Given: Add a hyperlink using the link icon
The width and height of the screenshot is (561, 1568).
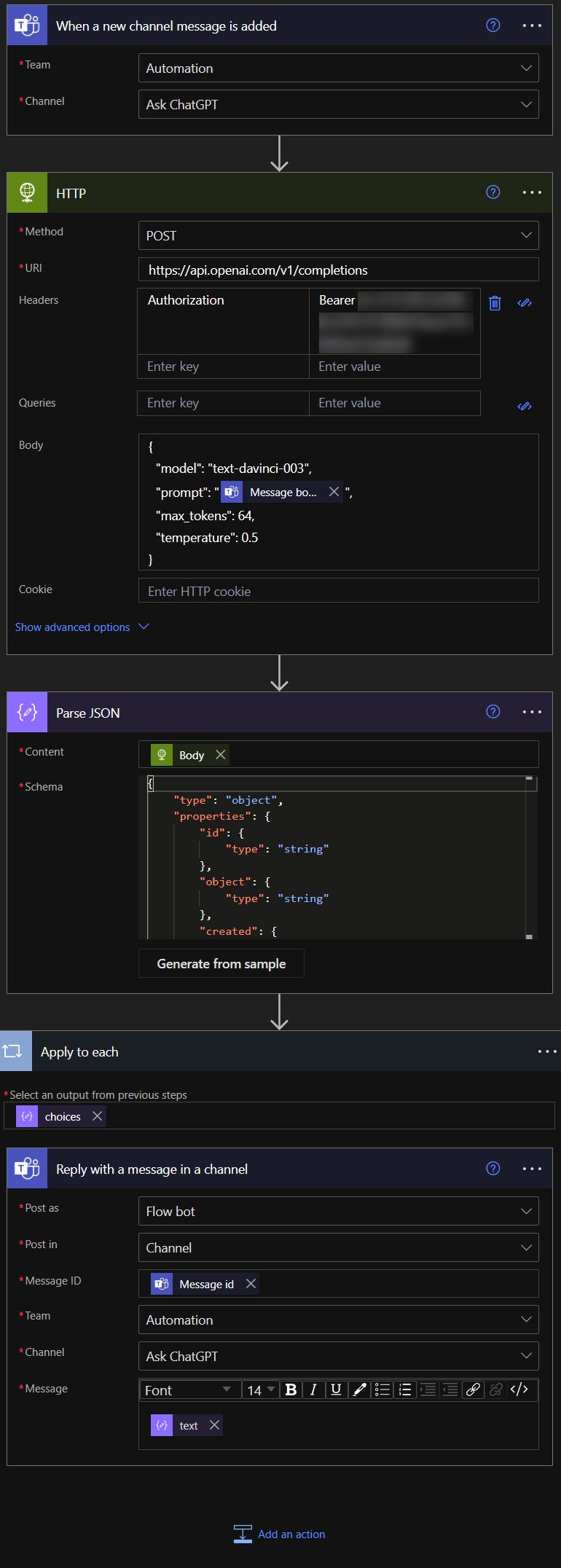Looking at the screenshot, I should pyautogui.click(x=473, y=1389).
